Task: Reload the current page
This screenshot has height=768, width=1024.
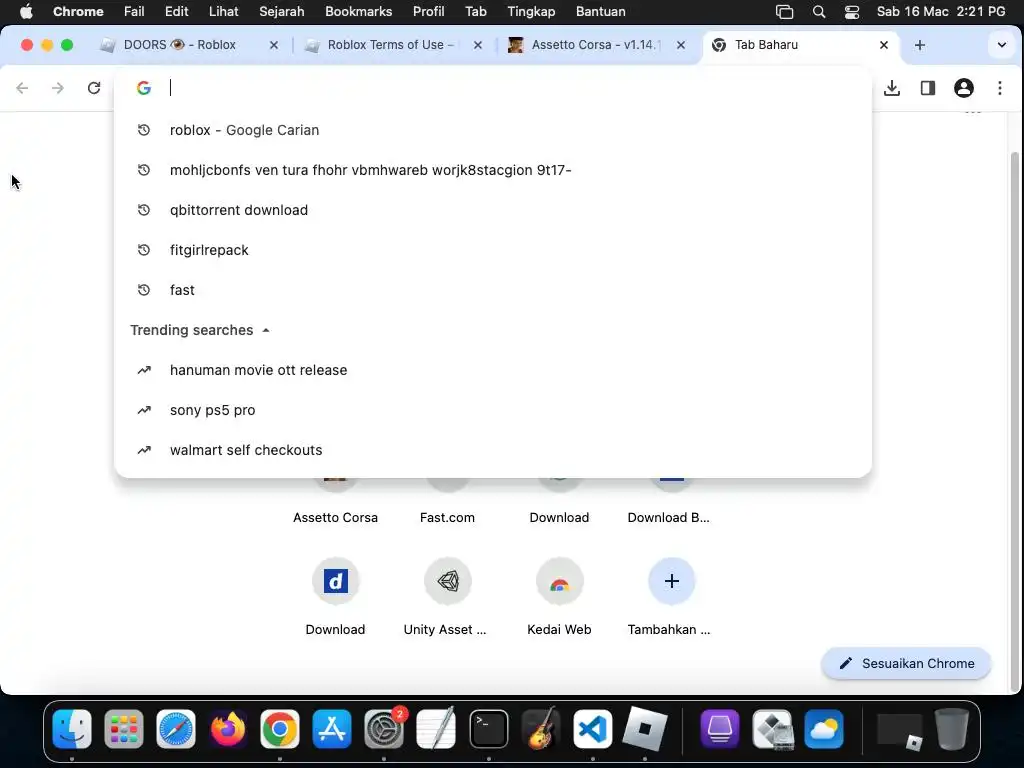Action: tap(94, 88)
